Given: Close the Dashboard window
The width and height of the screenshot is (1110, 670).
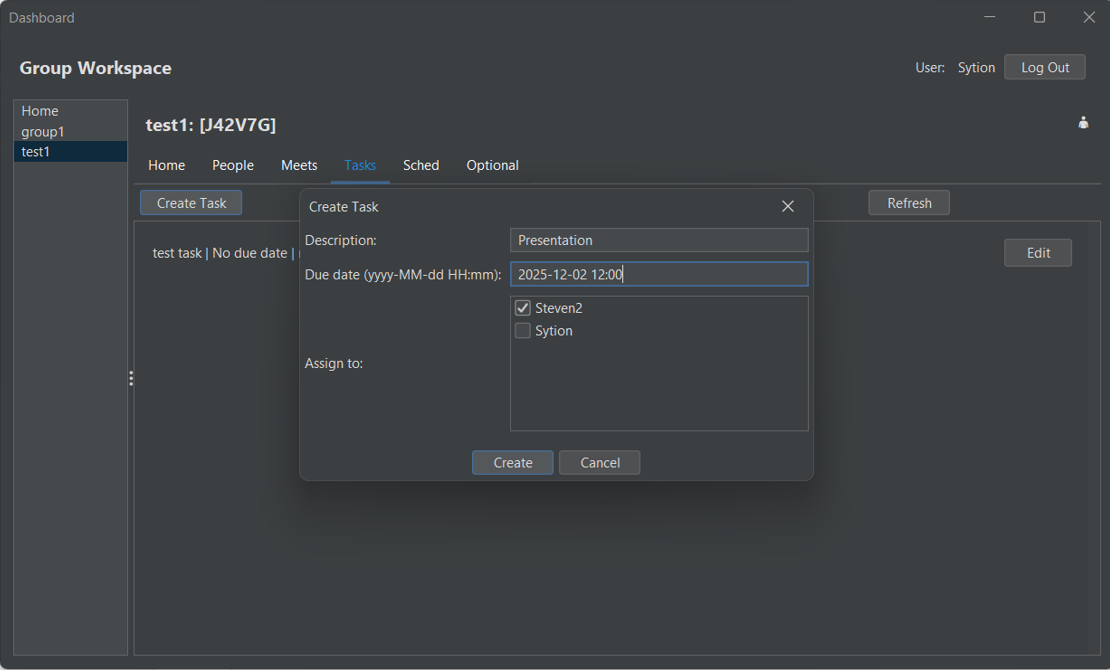Looking at the screenshot, I should [x=1089, y=17].
